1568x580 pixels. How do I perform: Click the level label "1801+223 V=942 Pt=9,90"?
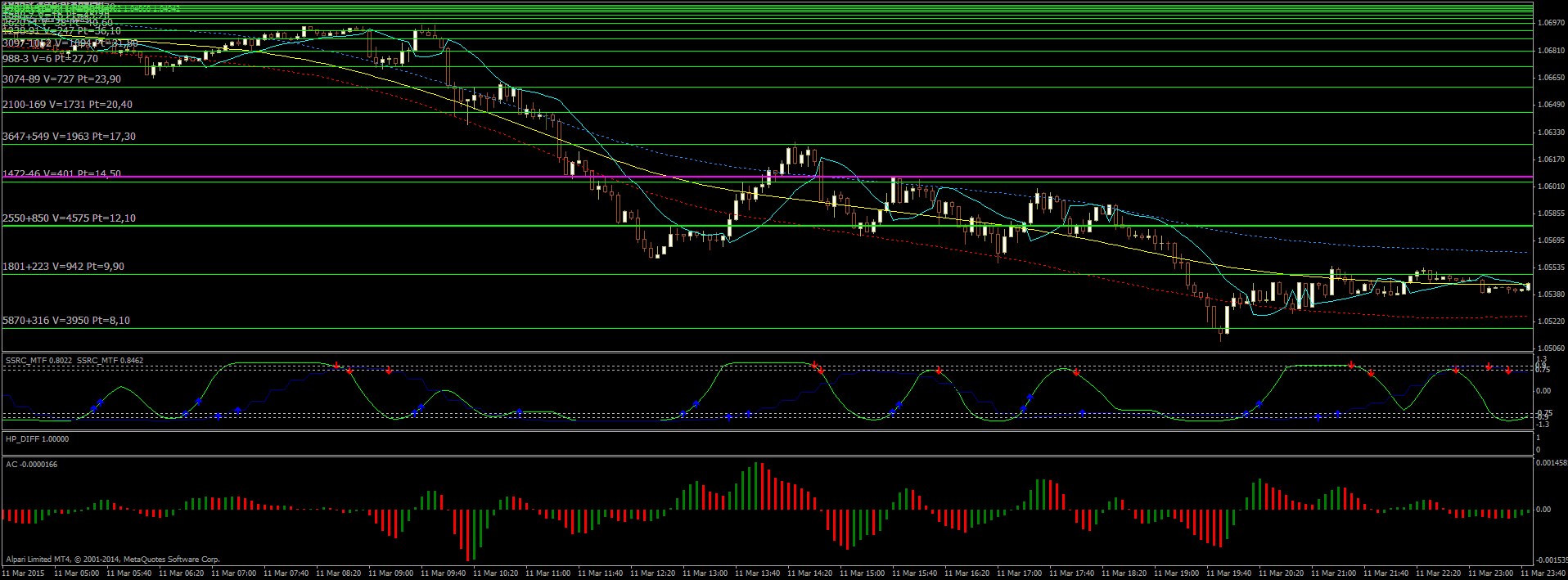click(x=64, y=267)
